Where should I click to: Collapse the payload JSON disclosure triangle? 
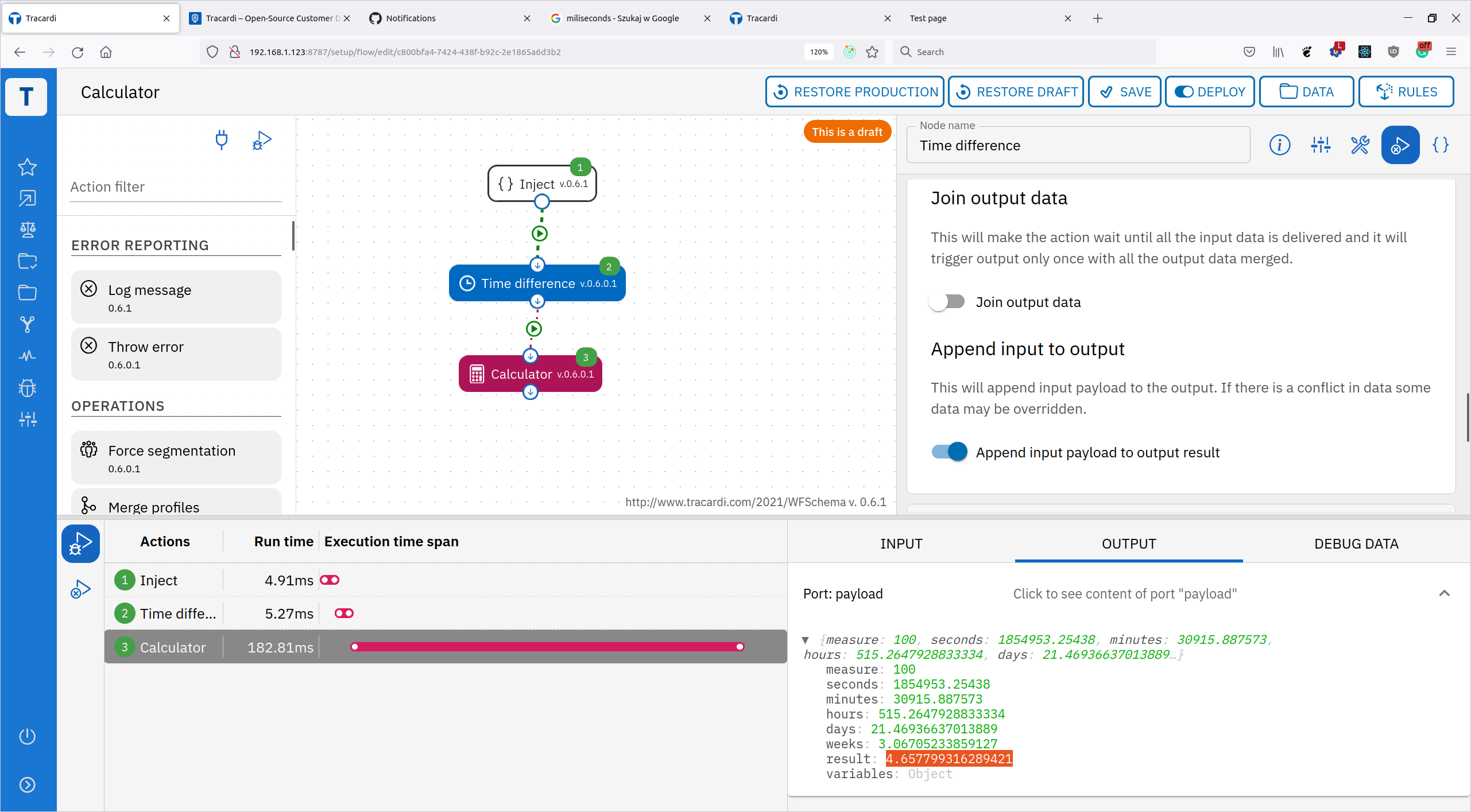(806, 640)
